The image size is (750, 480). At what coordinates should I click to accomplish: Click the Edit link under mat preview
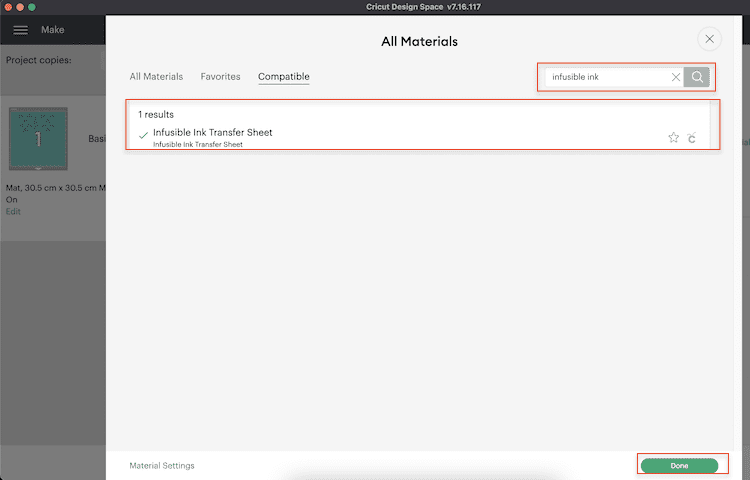pyautogui.click(x=13, y=211)
